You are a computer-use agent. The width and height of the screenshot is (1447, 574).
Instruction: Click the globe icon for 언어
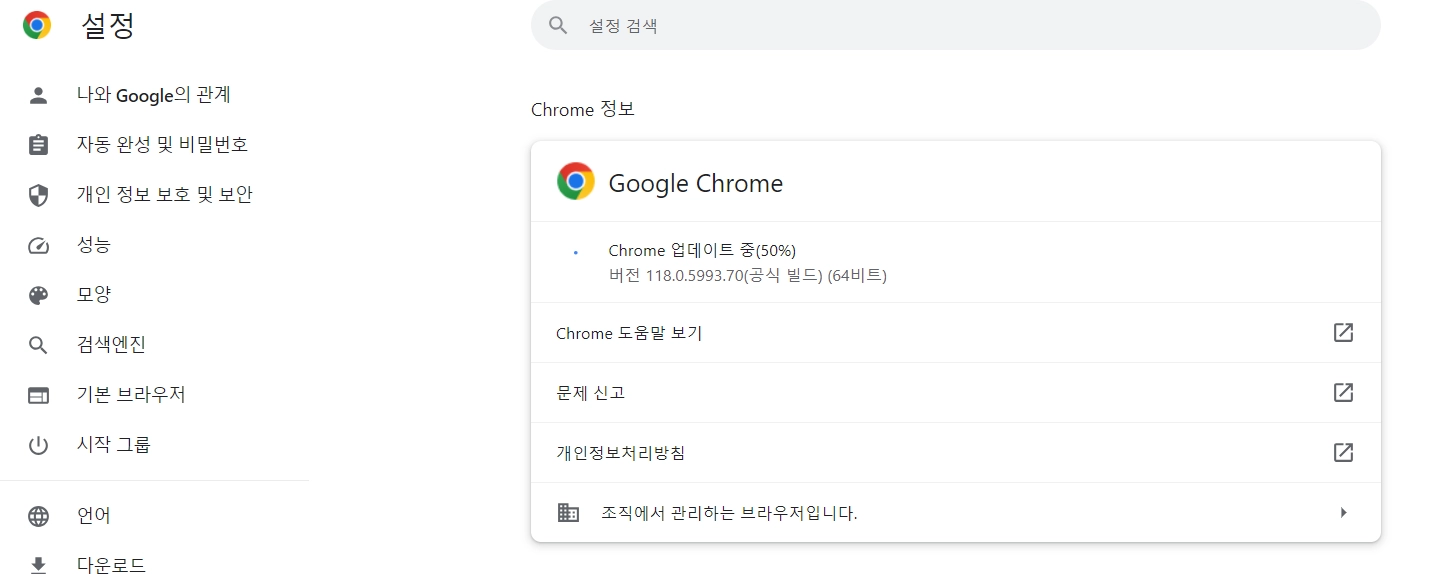[x=38, y=516]
